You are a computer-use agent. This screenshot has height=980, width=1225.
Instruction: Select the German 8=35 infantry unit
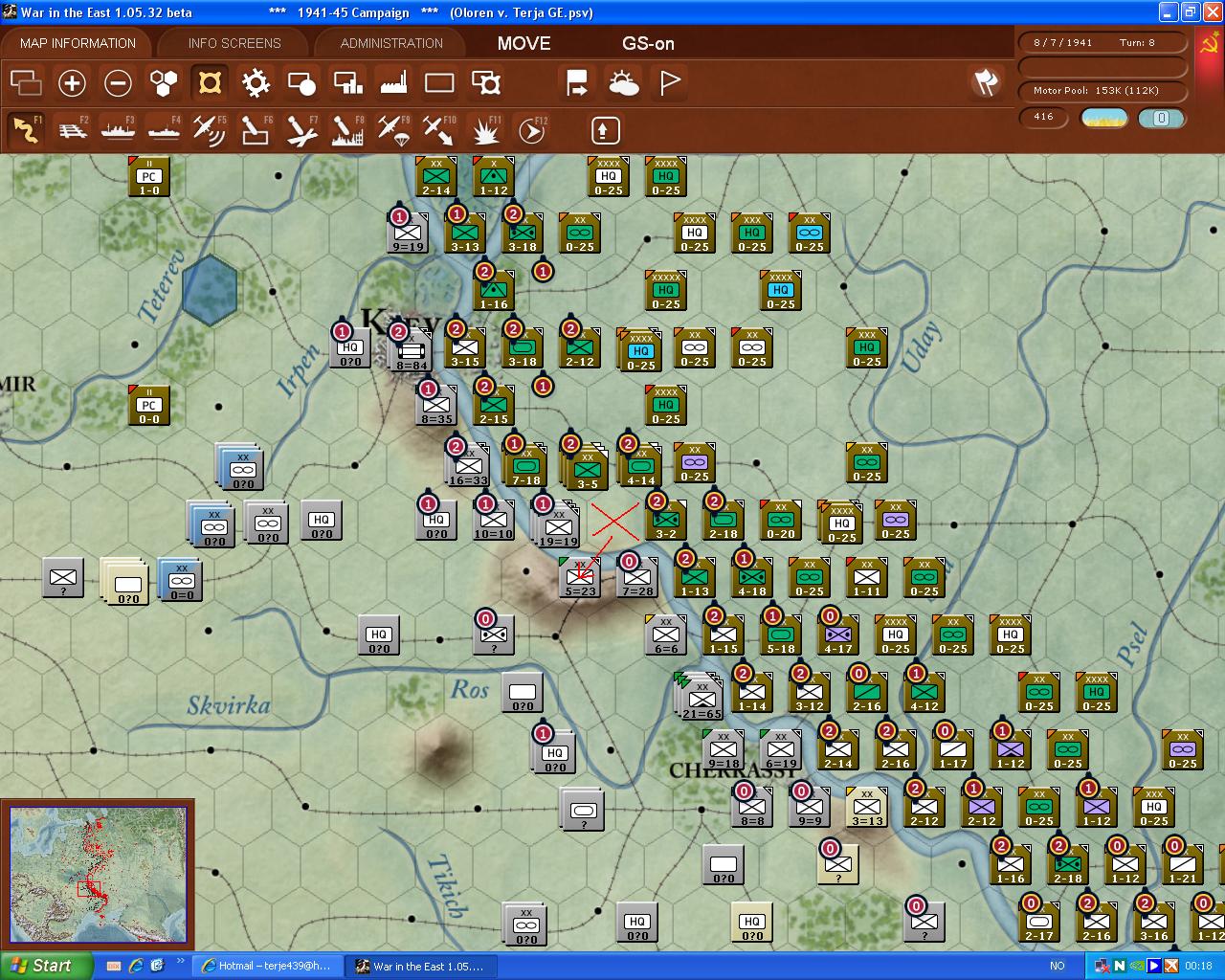[436, 406]
